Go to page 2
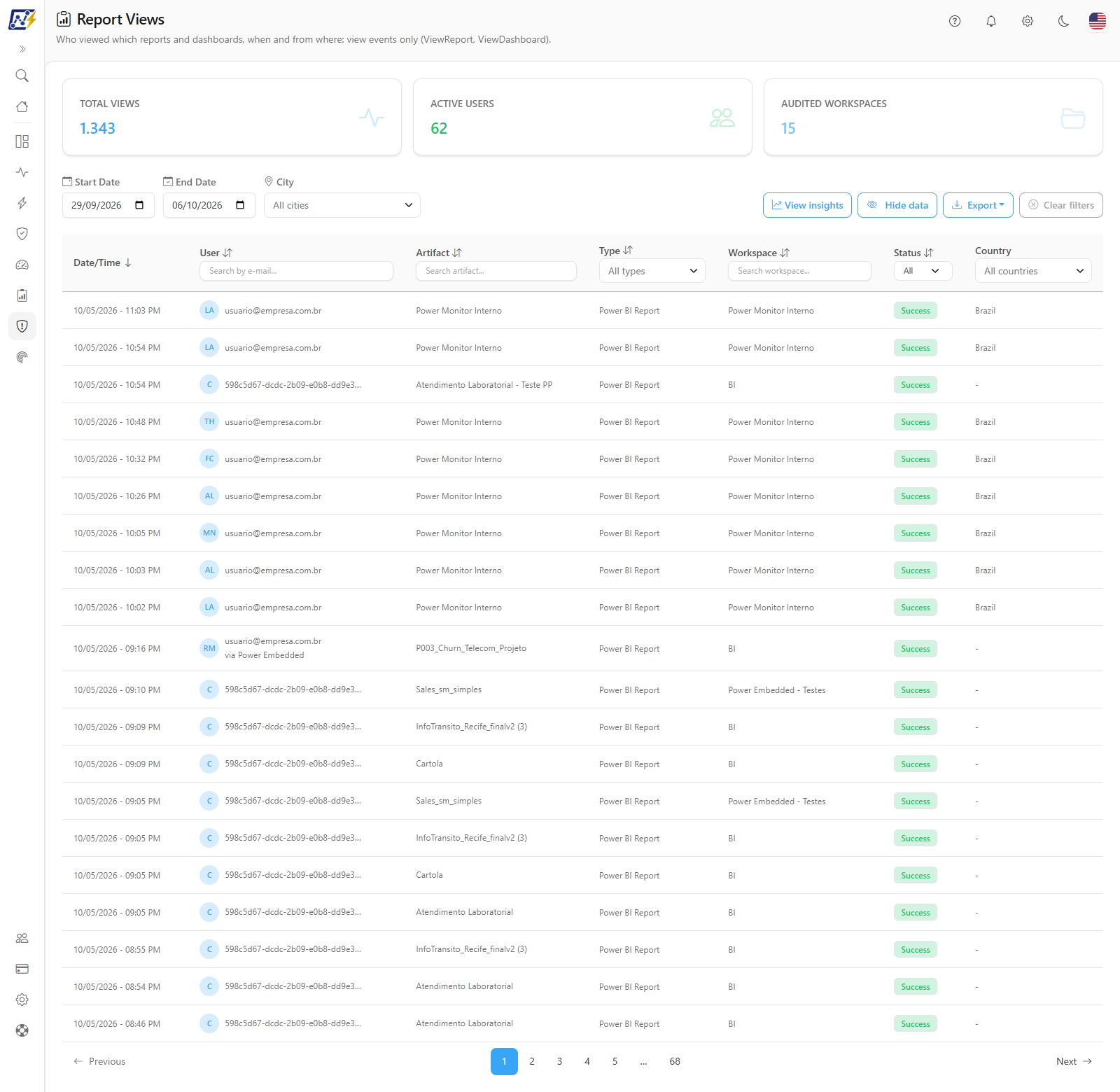Screen dimensions: 1120x1092 pyautogui.click(x=532, y=1061)
